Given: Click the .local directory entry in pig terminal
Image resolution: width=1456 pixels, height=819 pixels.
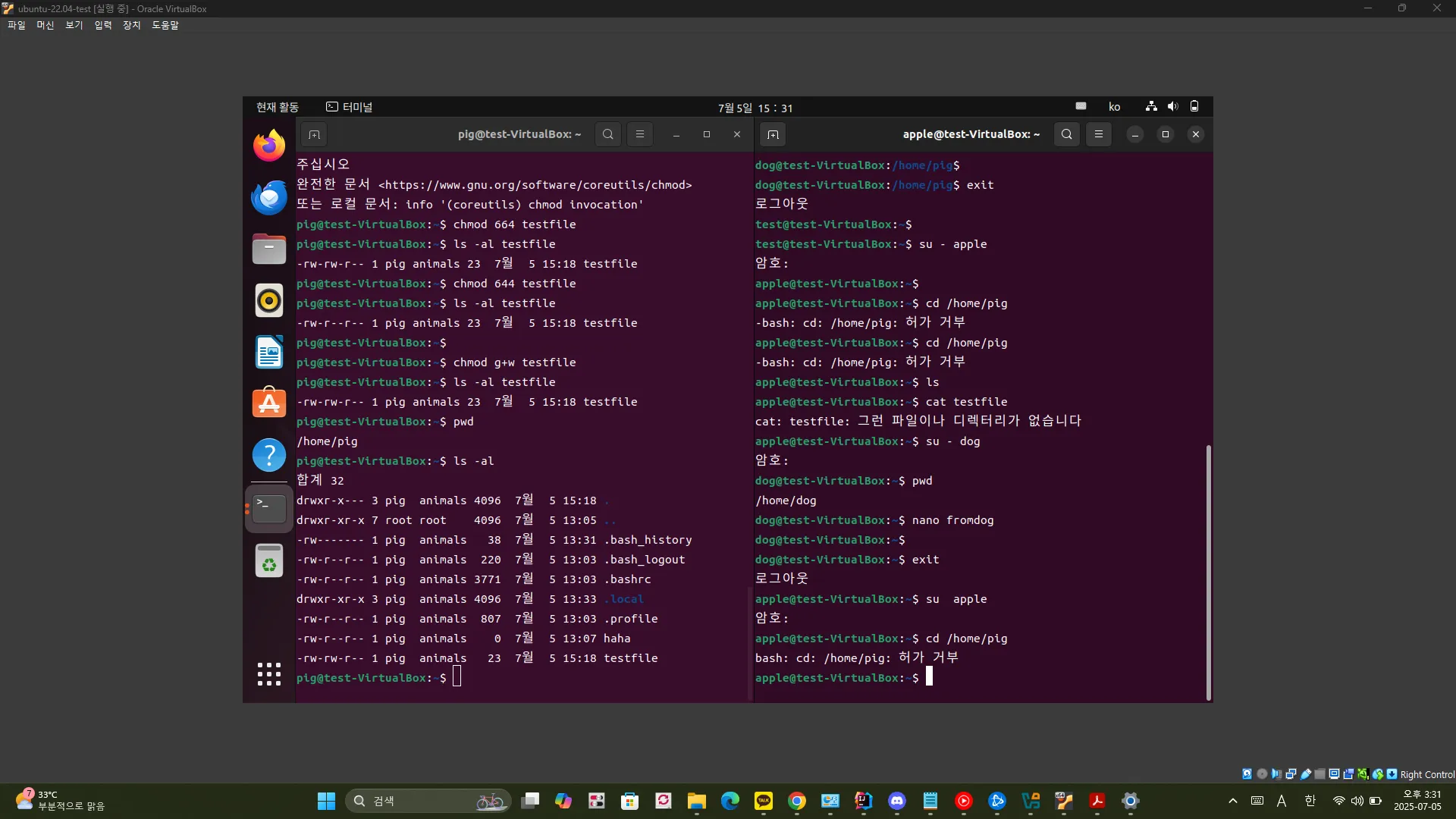Looking at the screenshot, I should 624,599.
